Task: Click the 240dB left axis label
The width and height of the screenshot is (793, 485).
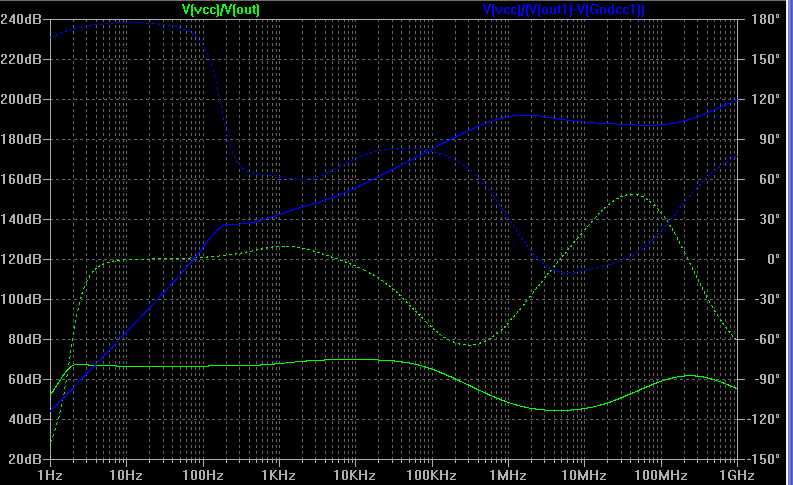Action: tap(21, 20)
